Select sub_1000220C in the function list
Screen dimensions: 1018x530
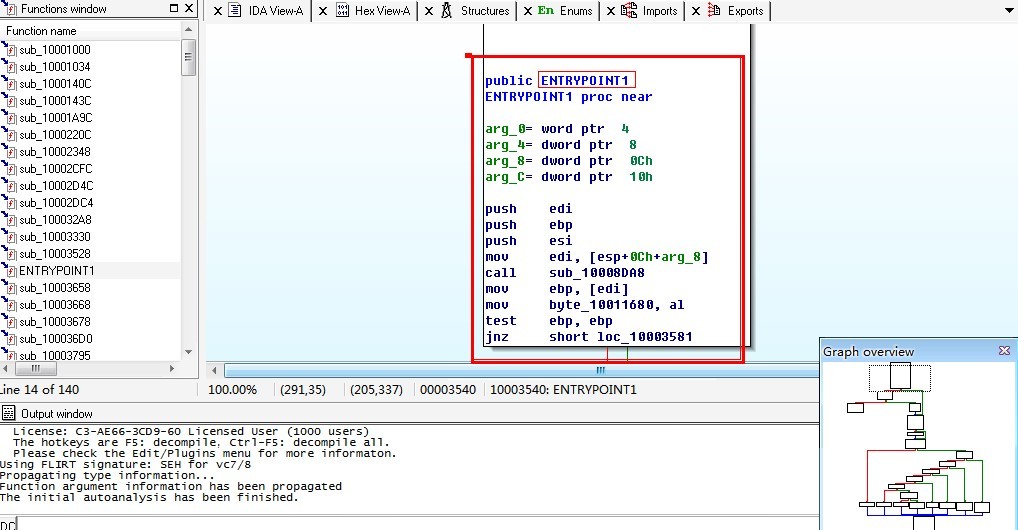(x=55, y=134)
